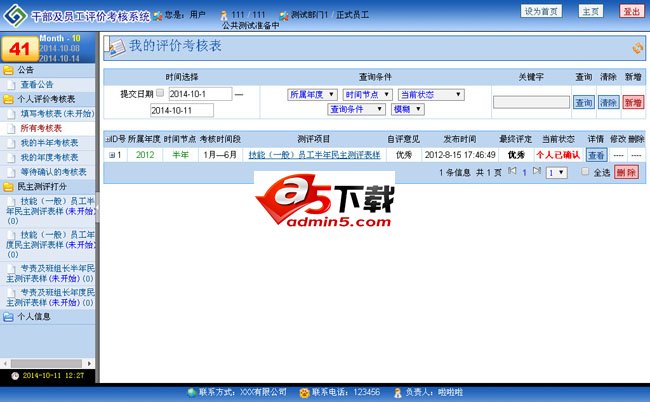Open the page number dropdown

[557, 172]
